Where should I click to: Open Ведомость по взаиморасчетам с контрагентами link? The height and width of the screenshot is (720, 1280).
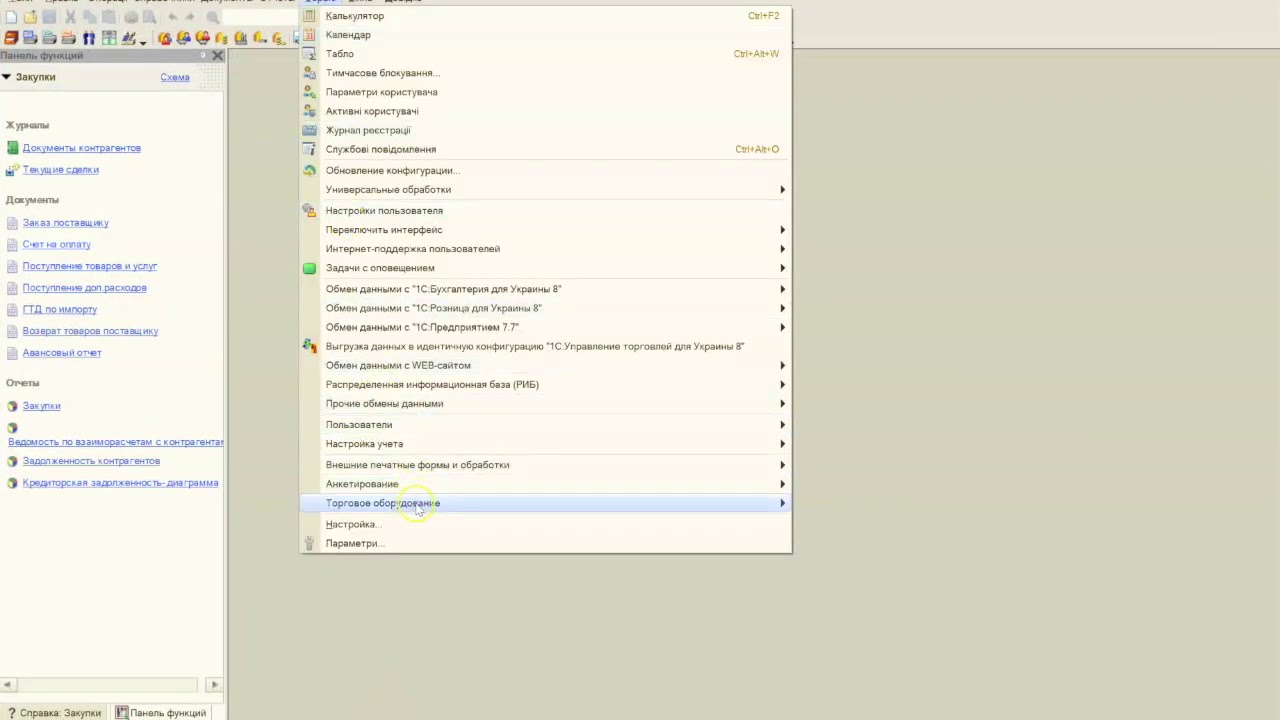(x=116, y=442)
